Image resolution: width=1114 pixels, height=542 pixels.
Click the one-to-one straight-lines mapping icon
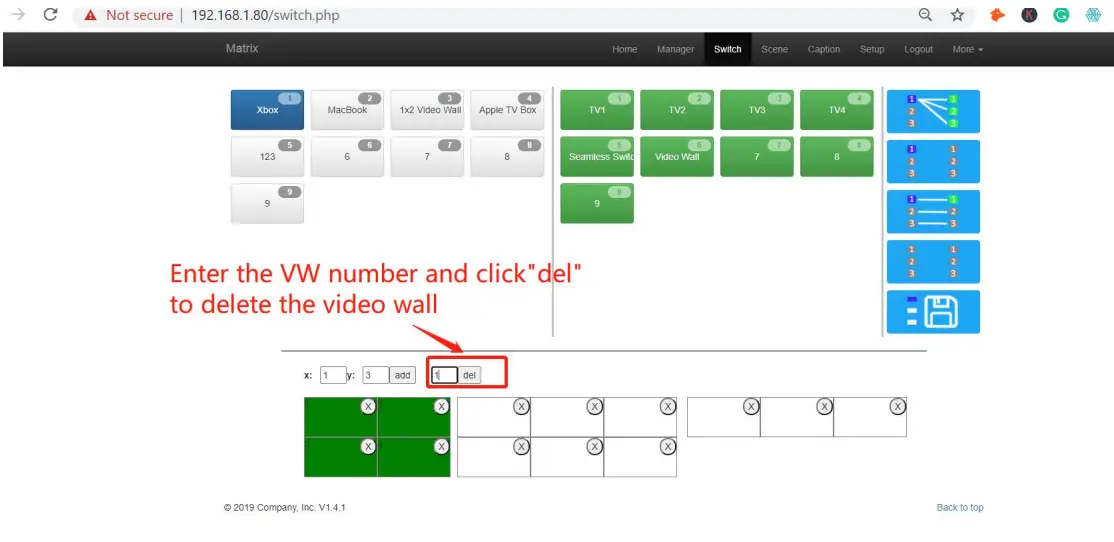pyautogui.click(x=933, y=212)
